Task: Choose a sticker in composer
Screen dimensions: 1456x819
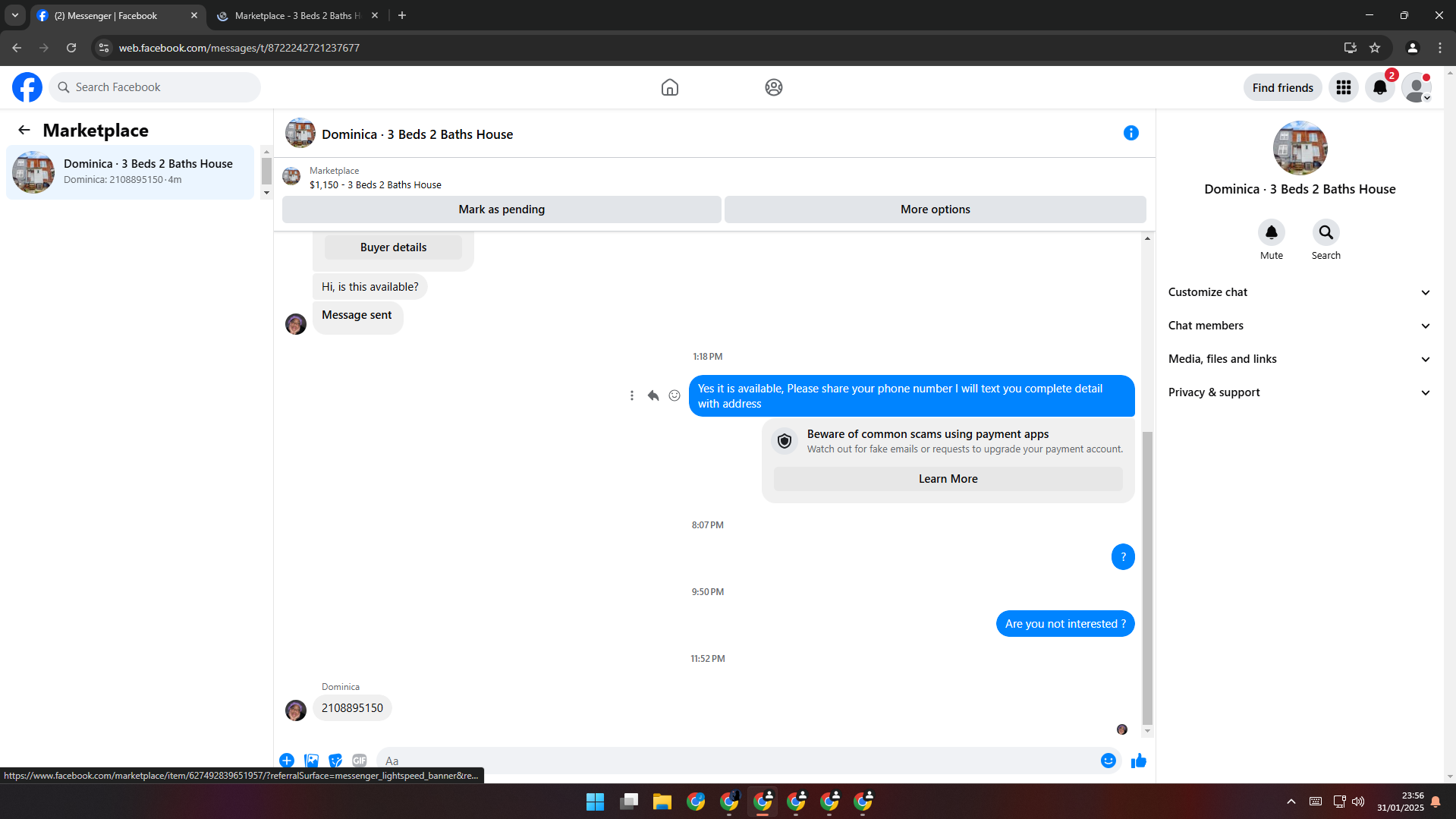Action: pos(335,761)
